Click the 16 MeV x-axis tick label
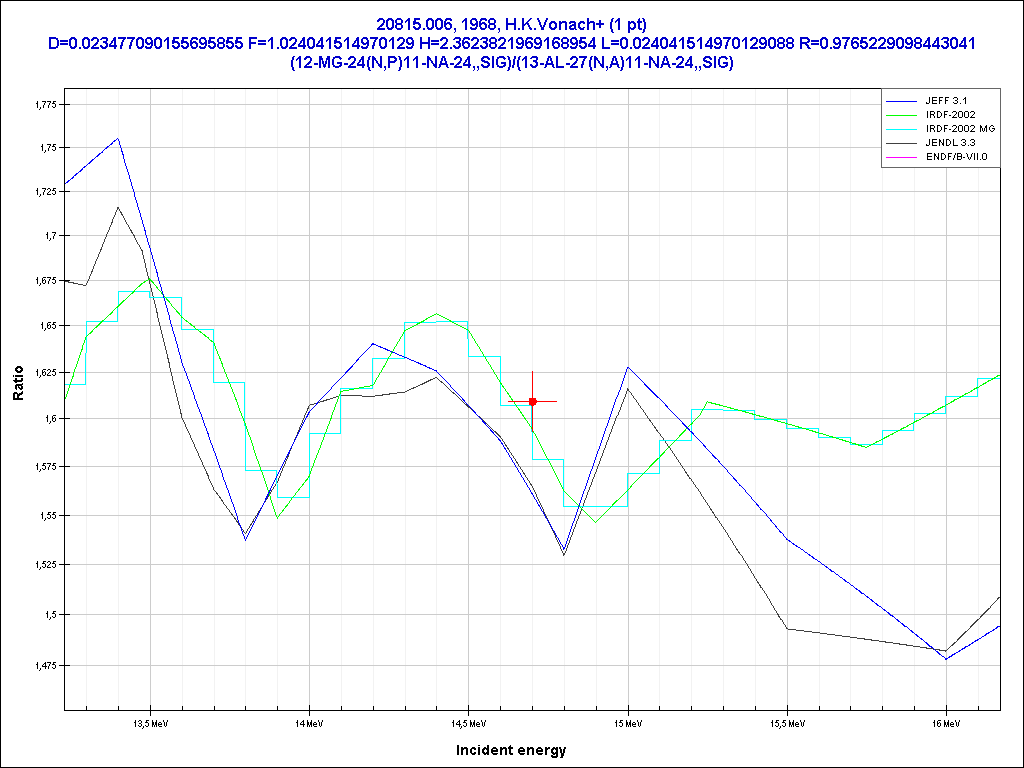Viewport: 1024px width, 768px height. coord(945,722)
